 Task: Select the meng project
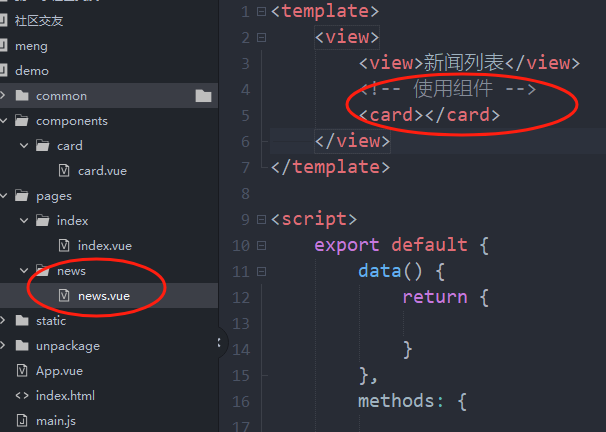31,46
